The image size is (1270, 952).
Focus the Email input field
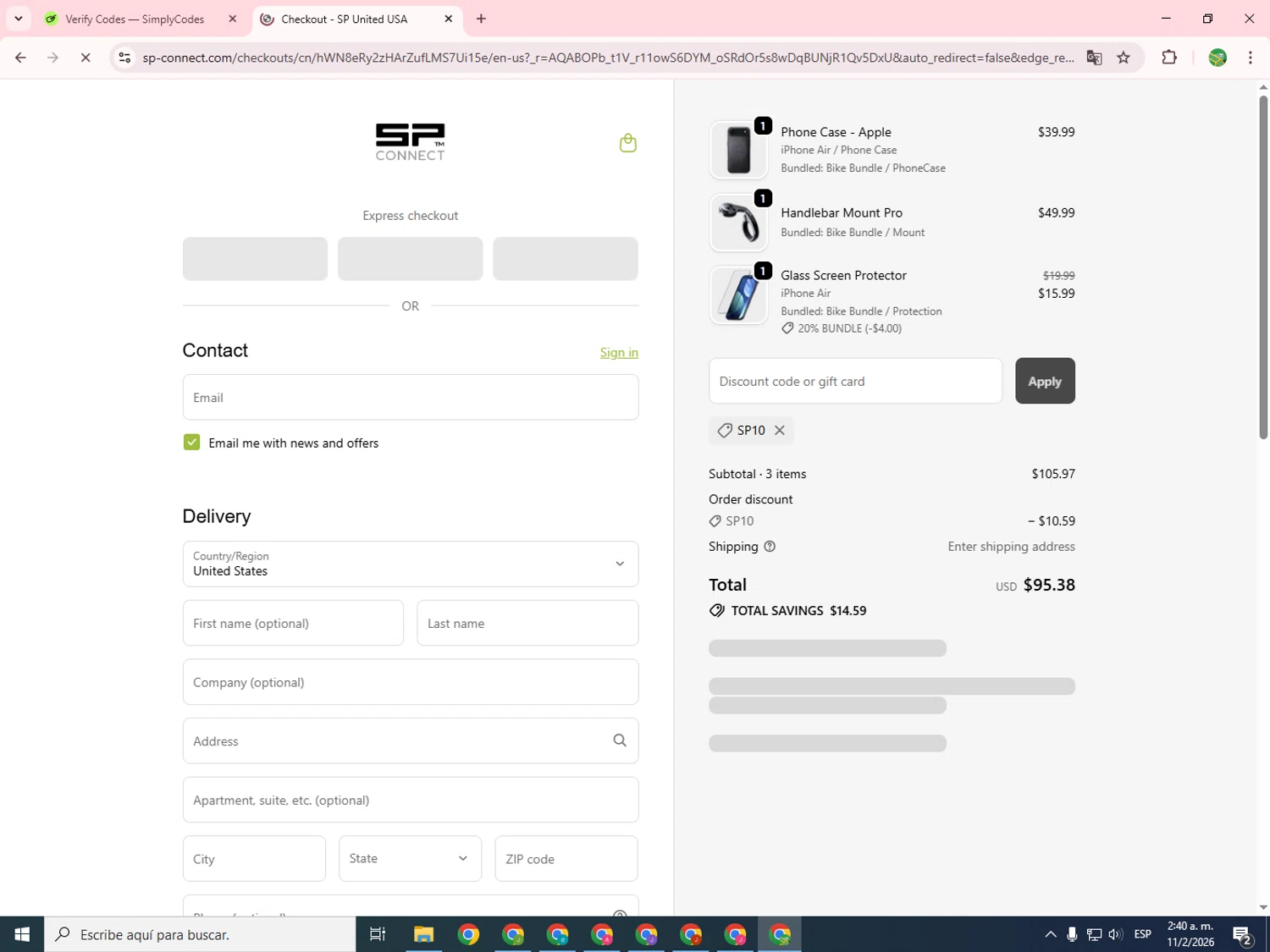pos(411,397)
